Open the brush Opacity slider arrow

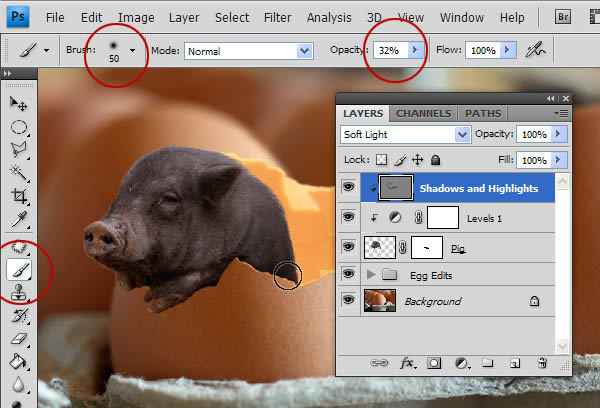pyautogui.click(x=415, y=50)
